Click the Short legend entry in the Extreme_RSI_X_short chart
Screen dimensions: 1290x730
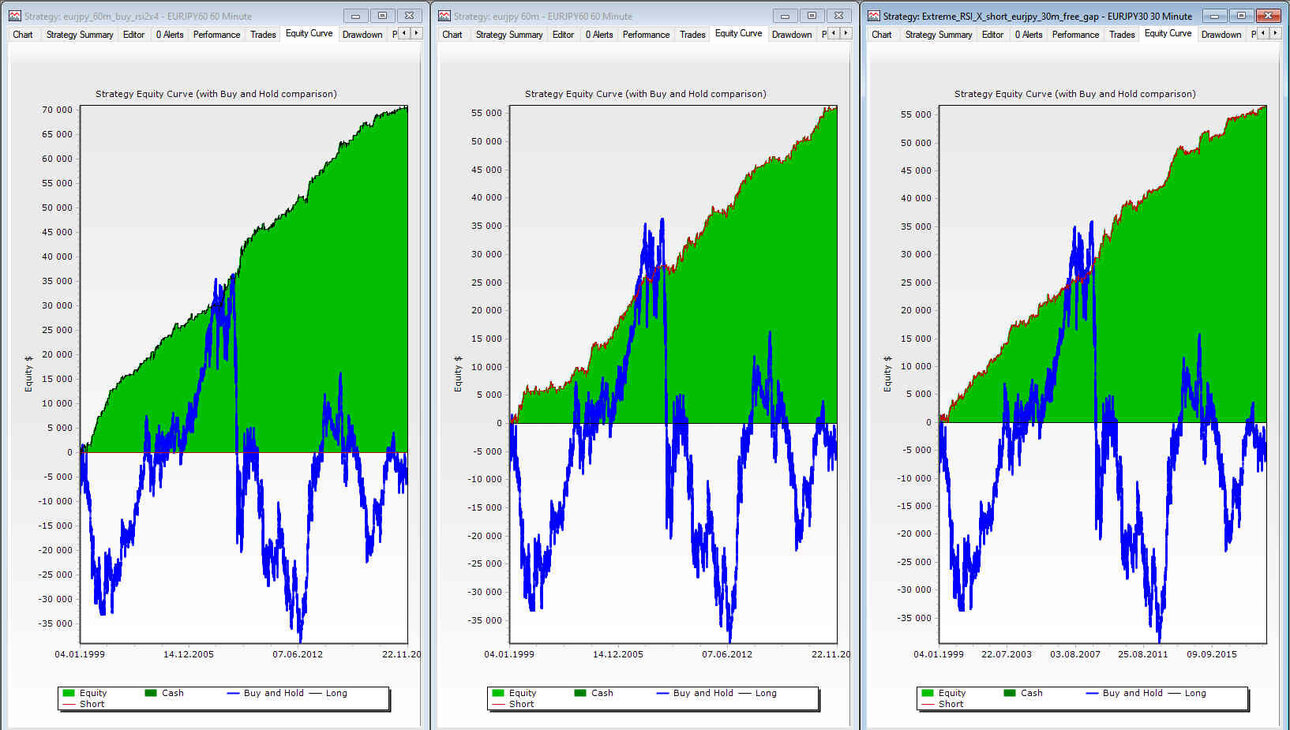(x=943, y=704)
